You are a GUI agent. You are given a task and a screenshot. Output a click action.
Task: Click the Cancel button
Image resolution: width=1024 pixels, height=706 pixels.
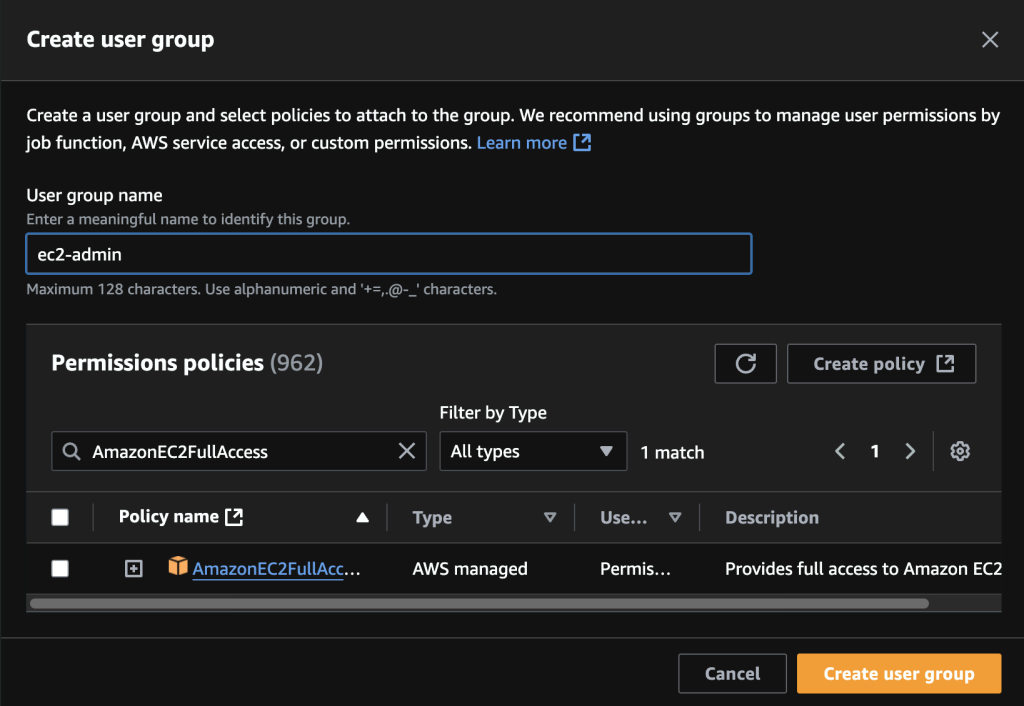point(732,673)
